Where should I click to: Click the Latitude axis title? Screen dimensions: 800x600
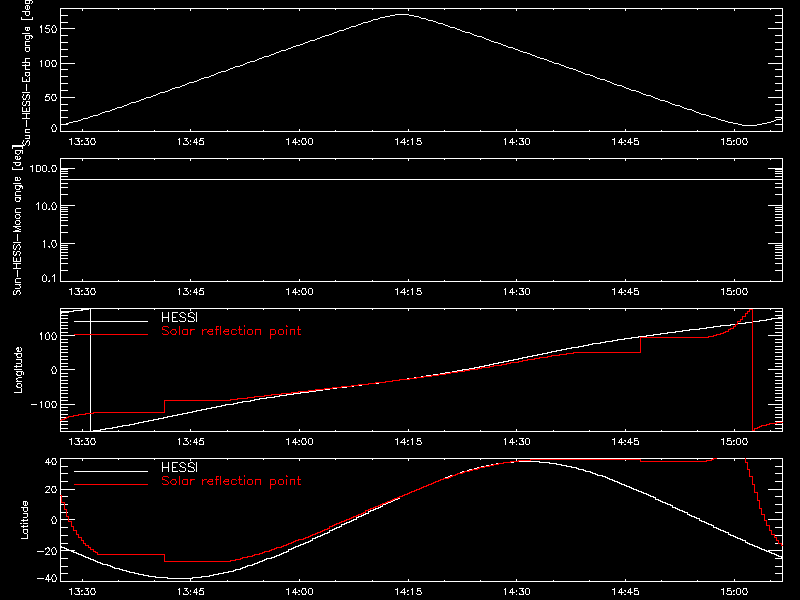point(24,520)
